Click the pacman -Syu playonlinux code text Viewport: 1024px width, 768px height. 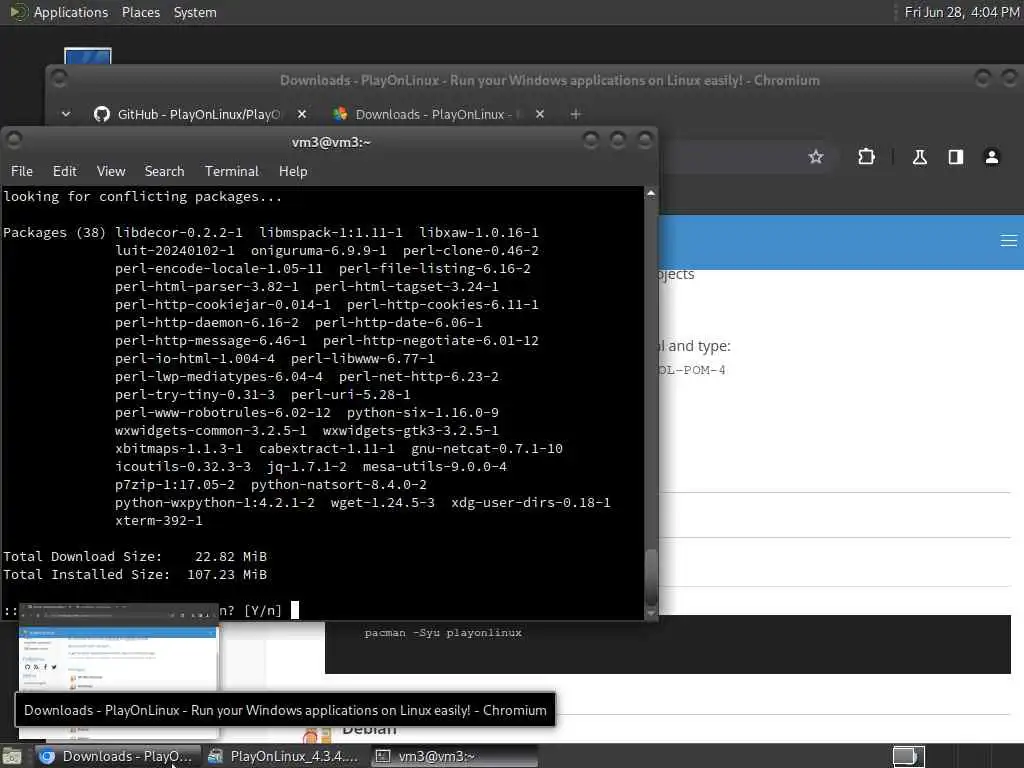[443, 633]
